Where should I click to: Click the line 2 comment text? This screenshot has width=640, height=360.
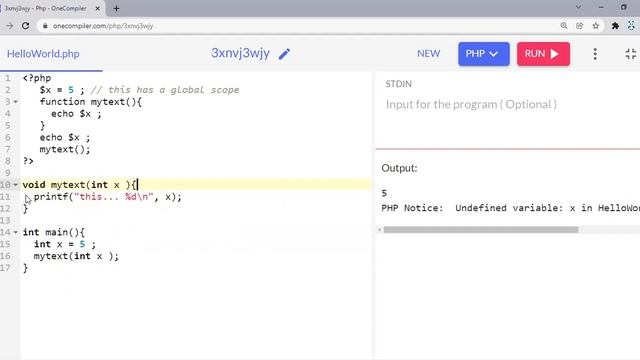tap(165, 90)
